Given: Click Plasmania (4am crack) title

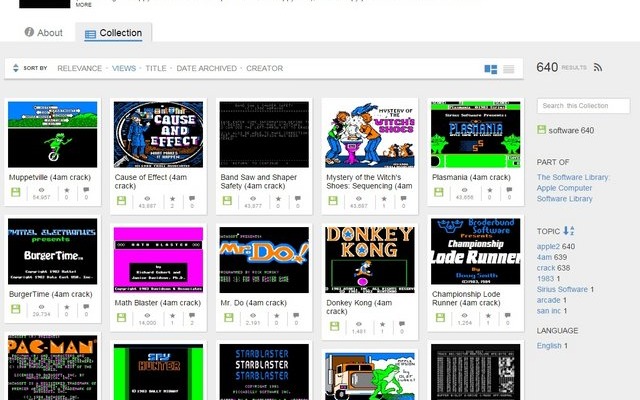Looking at the screenshot, I should [471, 177].
